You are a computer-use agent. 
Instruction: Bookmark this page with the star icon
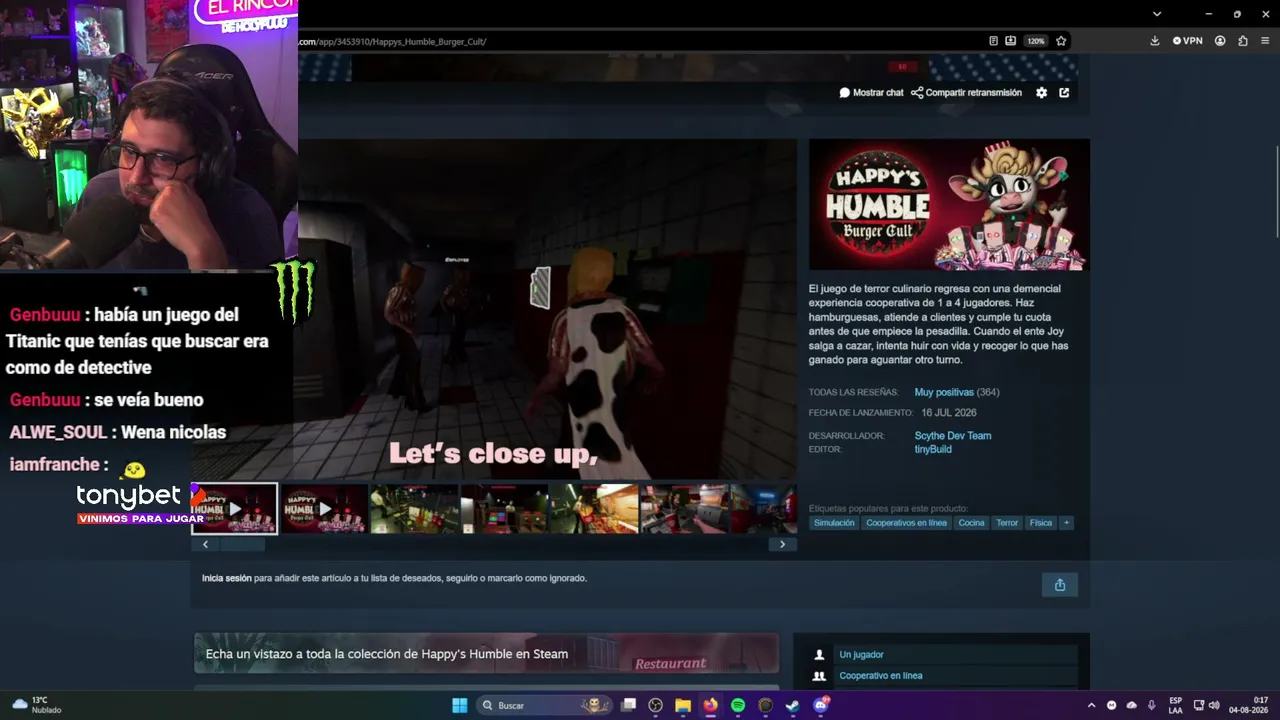[1061, 41]
